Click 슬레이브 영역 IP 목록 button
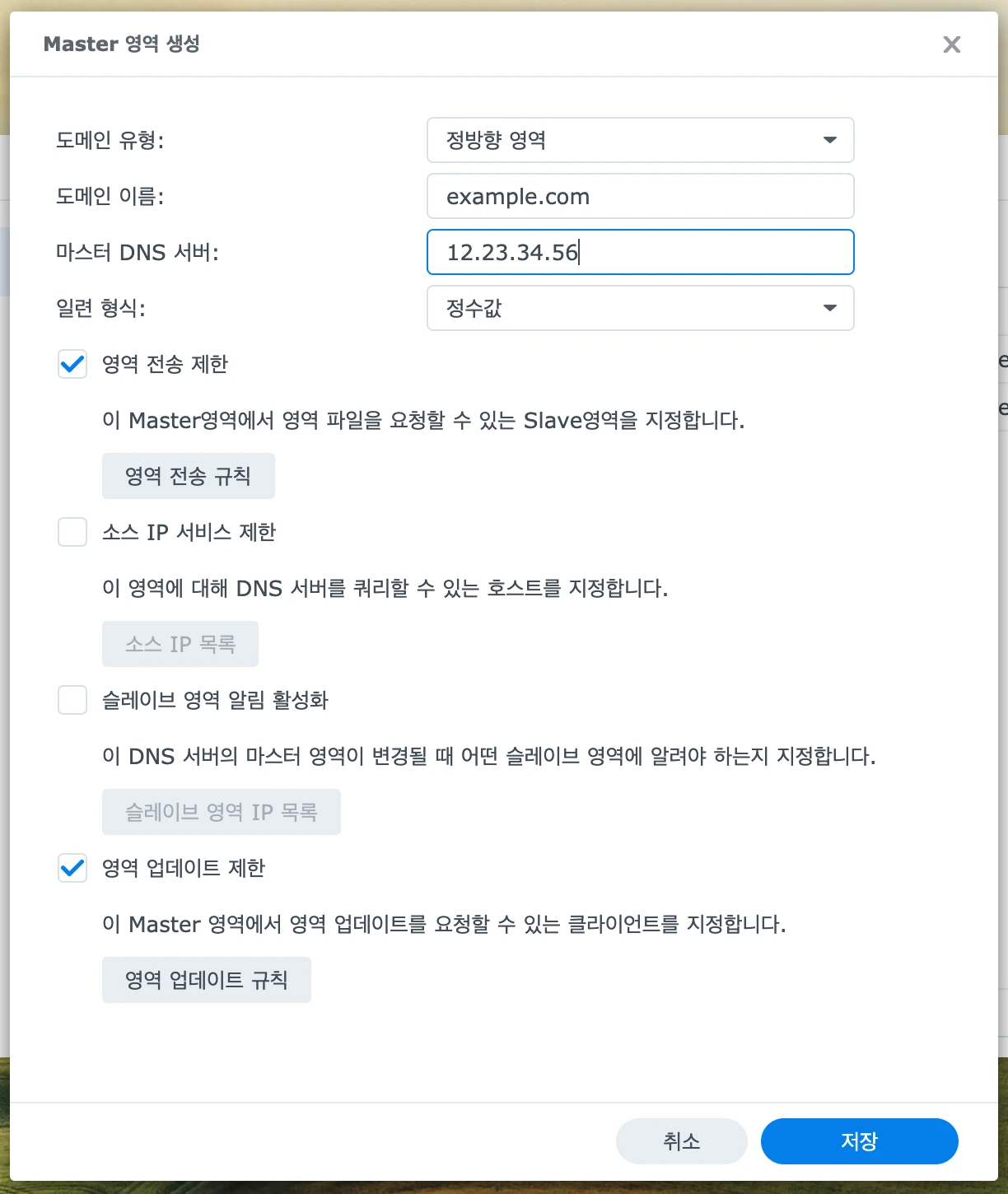 (x=222, y=812)
